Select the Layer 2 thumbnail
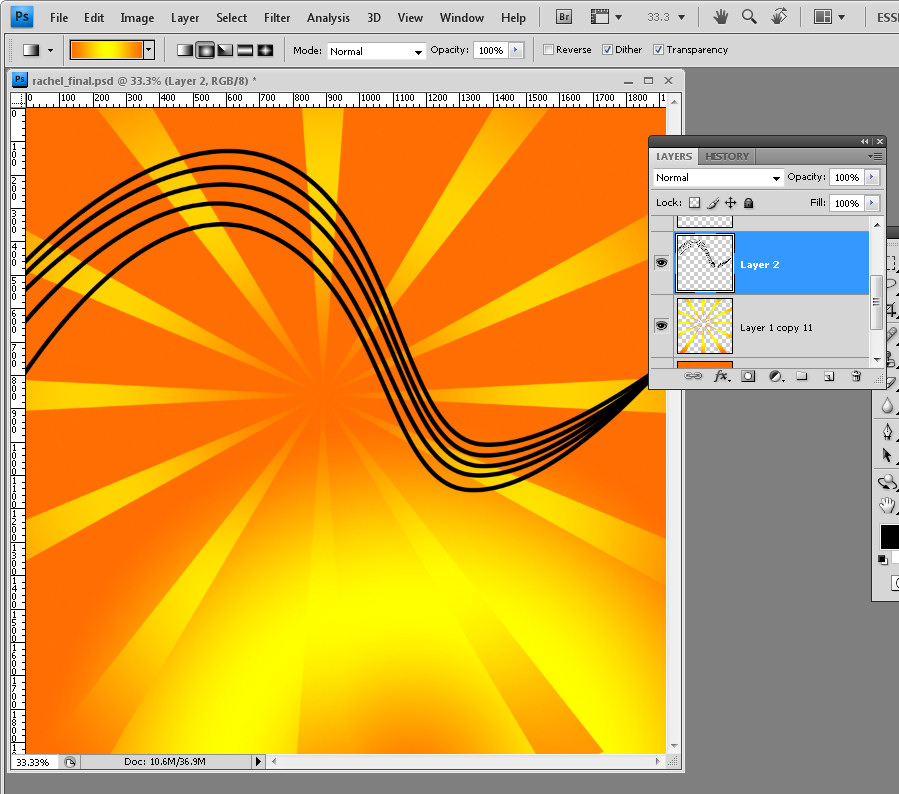 tap(705, 263)
